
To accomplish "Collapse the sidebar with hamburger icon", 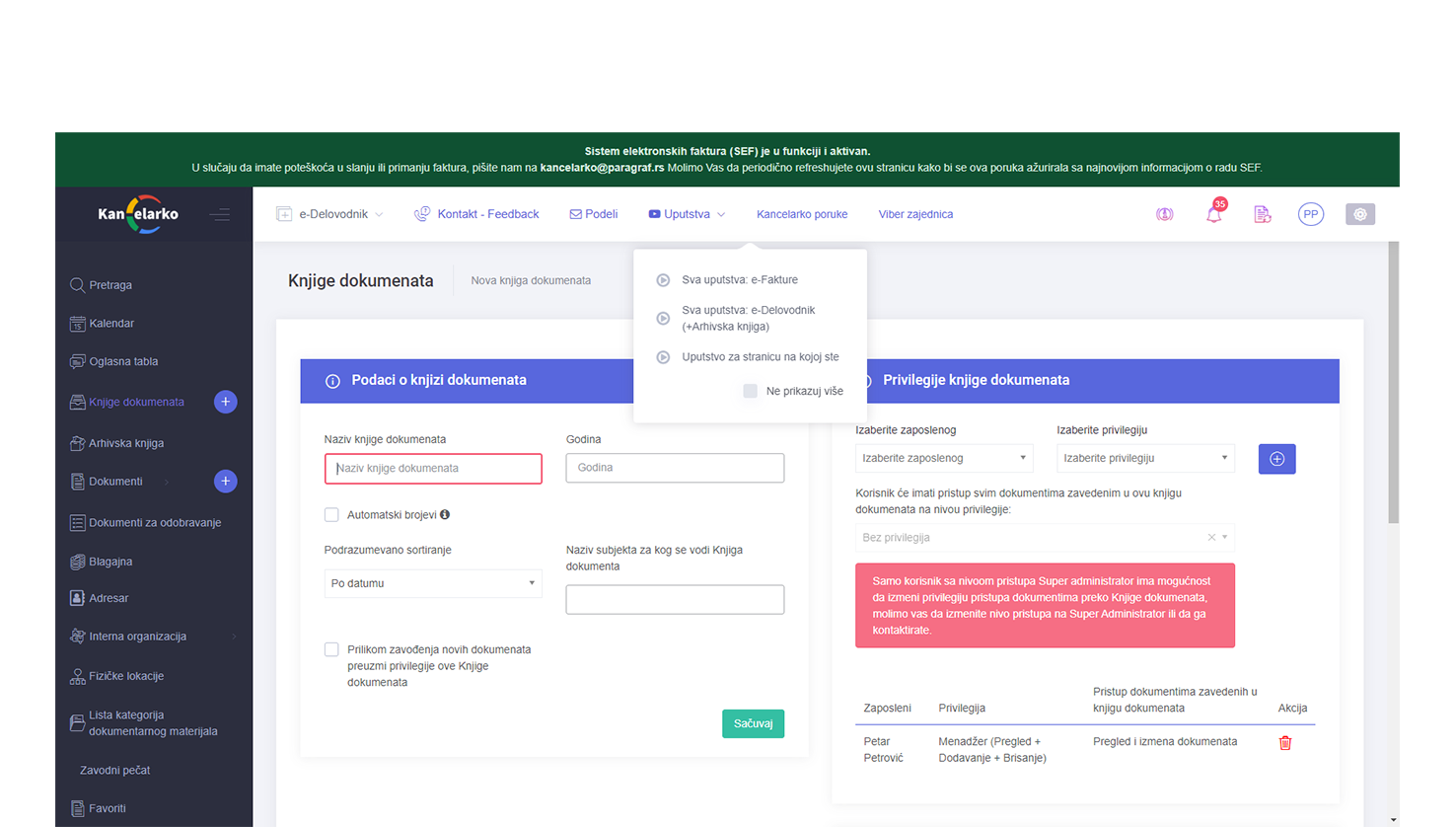I will [x=219, y=214].
